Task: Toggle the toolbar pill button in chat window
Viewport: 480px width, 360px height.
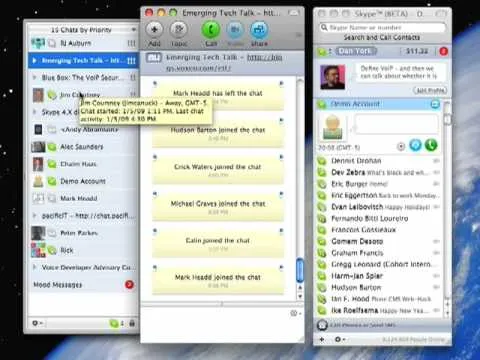Action: click(294, 13)
